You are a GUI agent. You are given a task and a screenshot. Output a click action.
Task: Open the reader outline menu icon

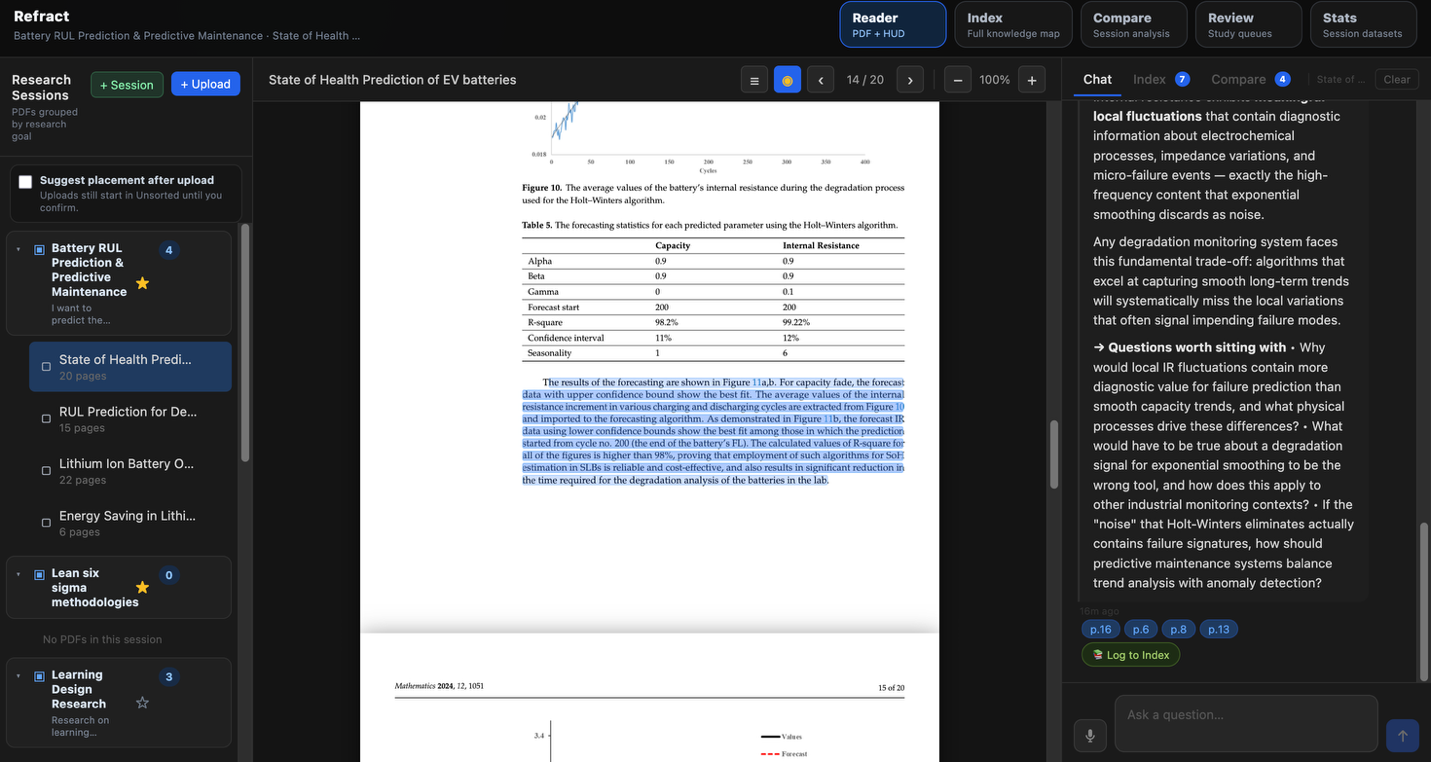coord(755,80)
